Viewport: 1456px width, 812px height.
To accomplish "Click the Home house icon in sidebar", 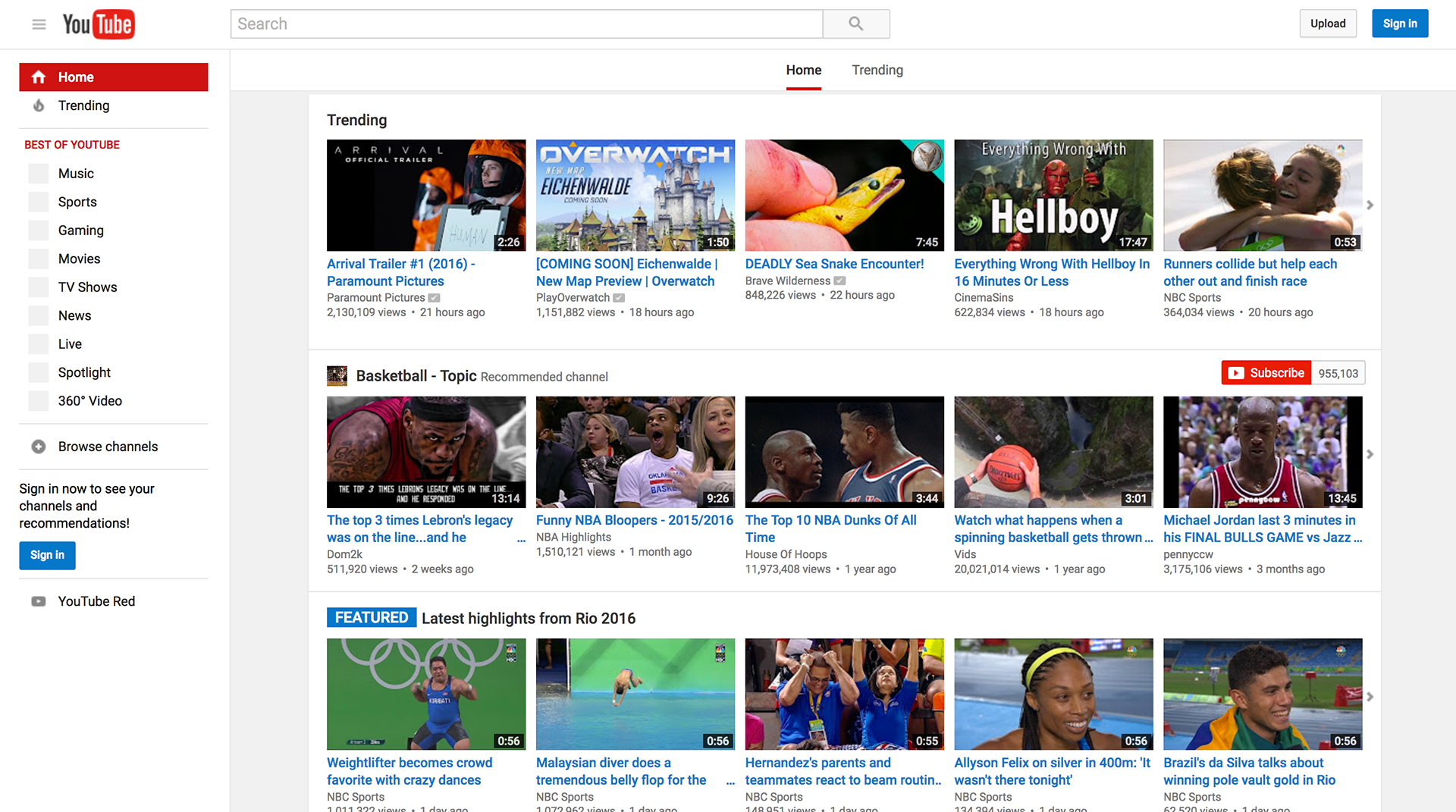I will pos(39,77).
